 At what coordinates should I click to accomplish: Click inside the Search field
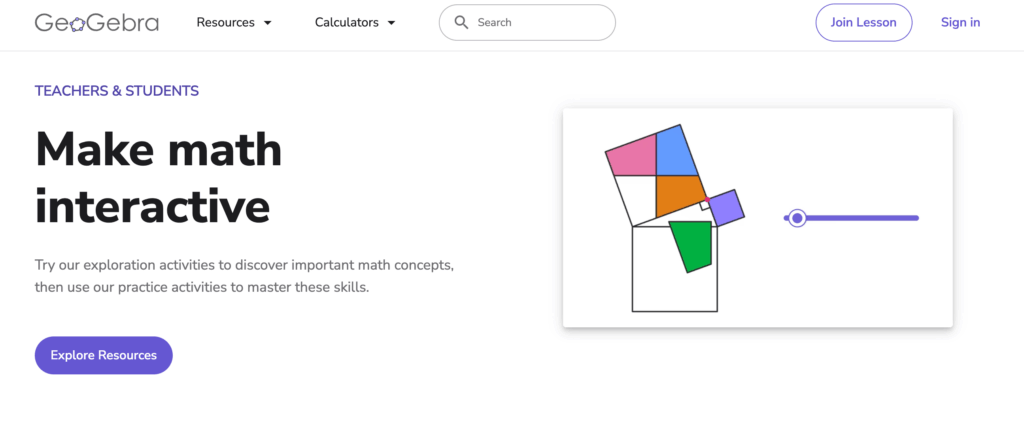click(540, 22)
